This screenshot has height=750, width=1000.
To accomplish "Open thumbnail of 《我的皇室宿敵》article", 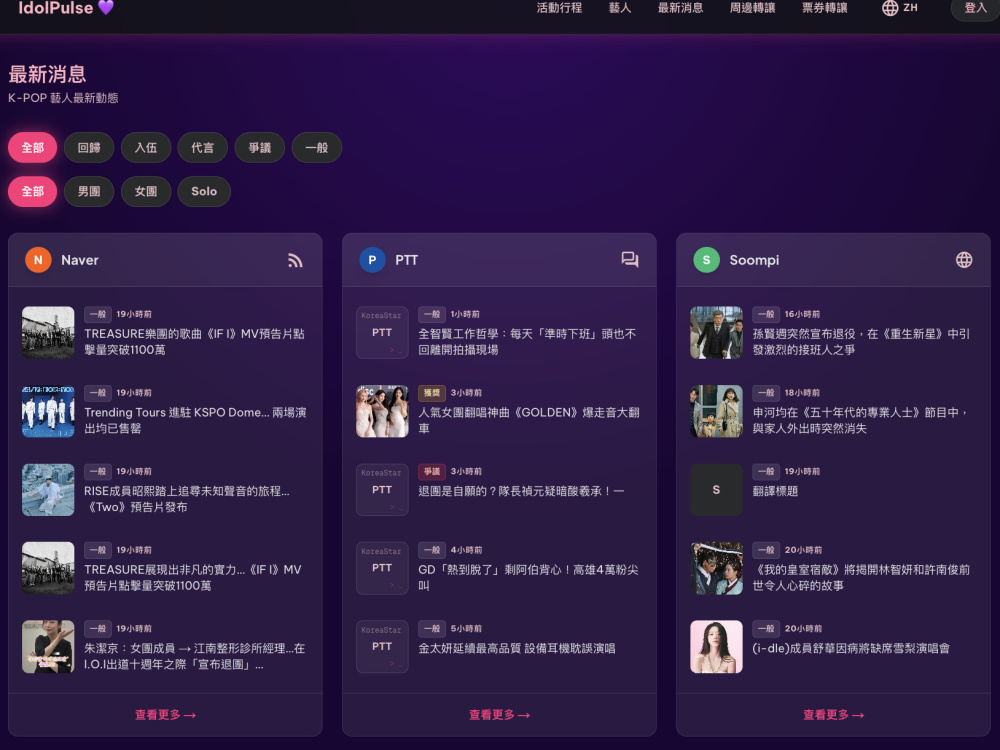I will pos(716,568).
